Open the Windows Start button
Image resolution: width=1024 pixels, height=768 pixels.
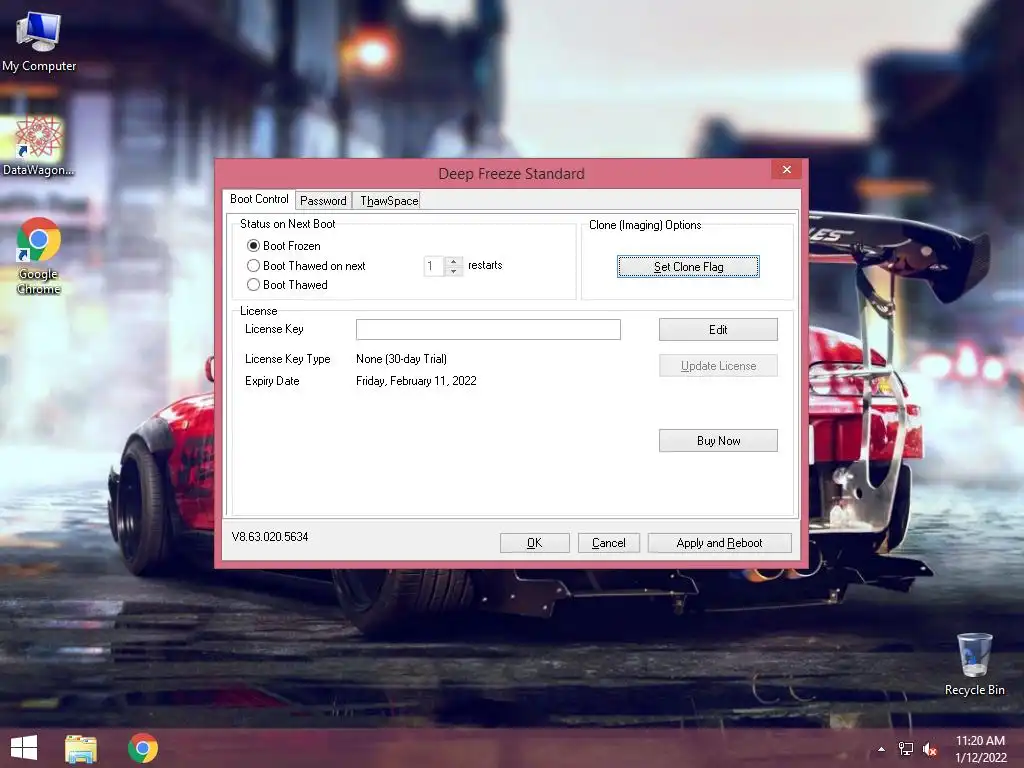(24, 748)
